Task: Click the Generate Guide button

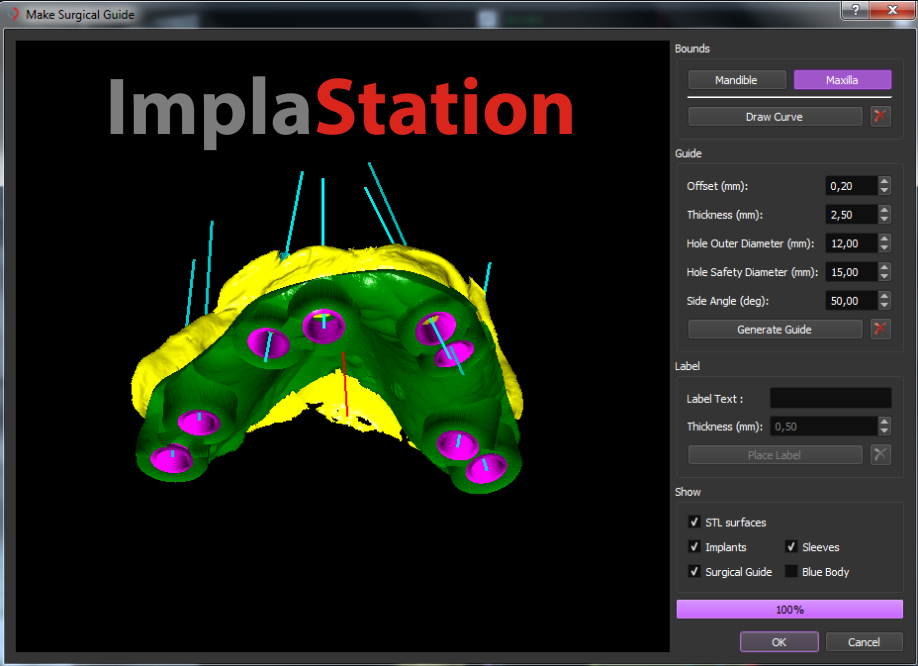Action: [775, 329]
